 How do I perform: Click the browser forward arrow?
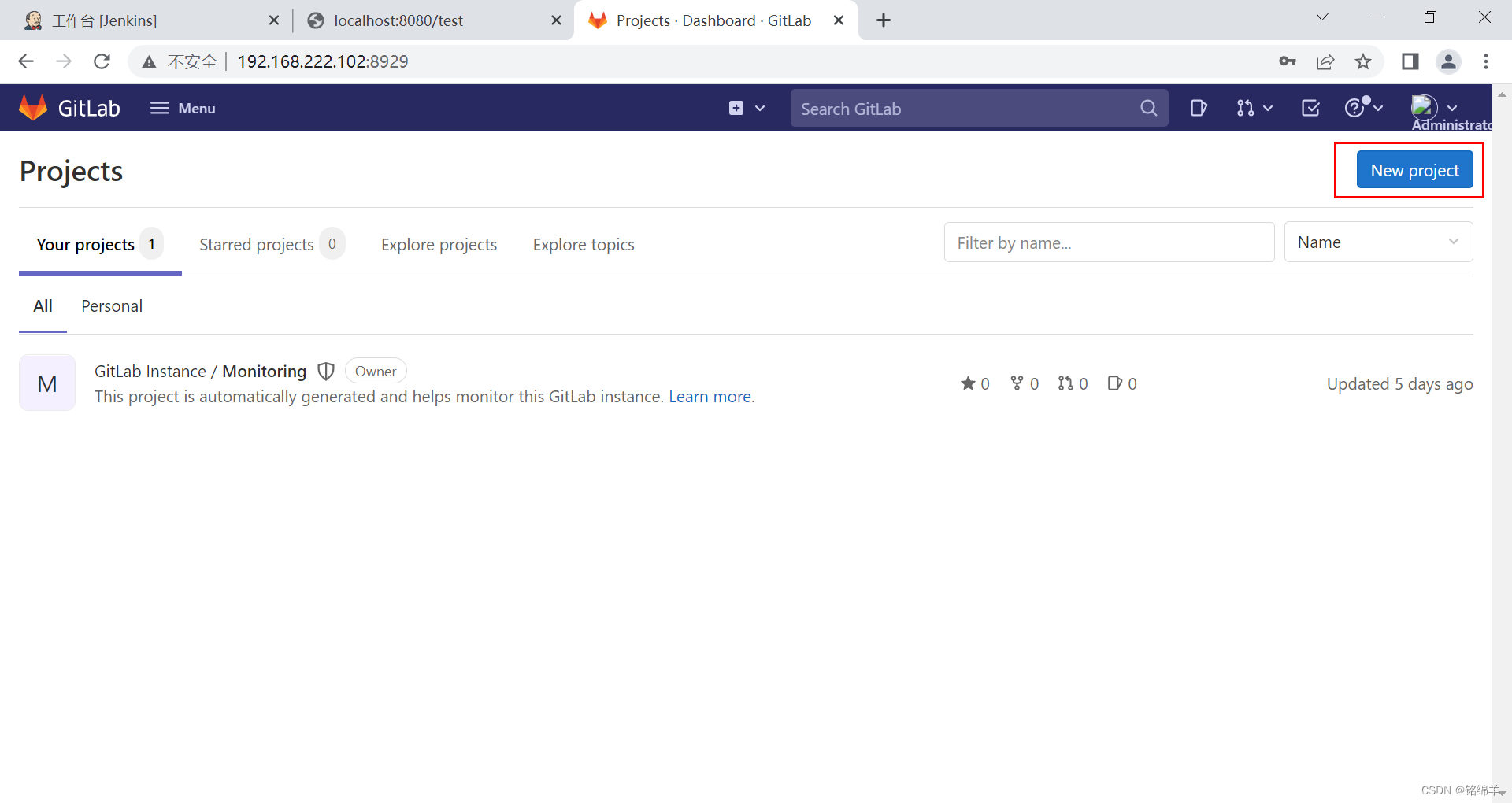point(64,61)
